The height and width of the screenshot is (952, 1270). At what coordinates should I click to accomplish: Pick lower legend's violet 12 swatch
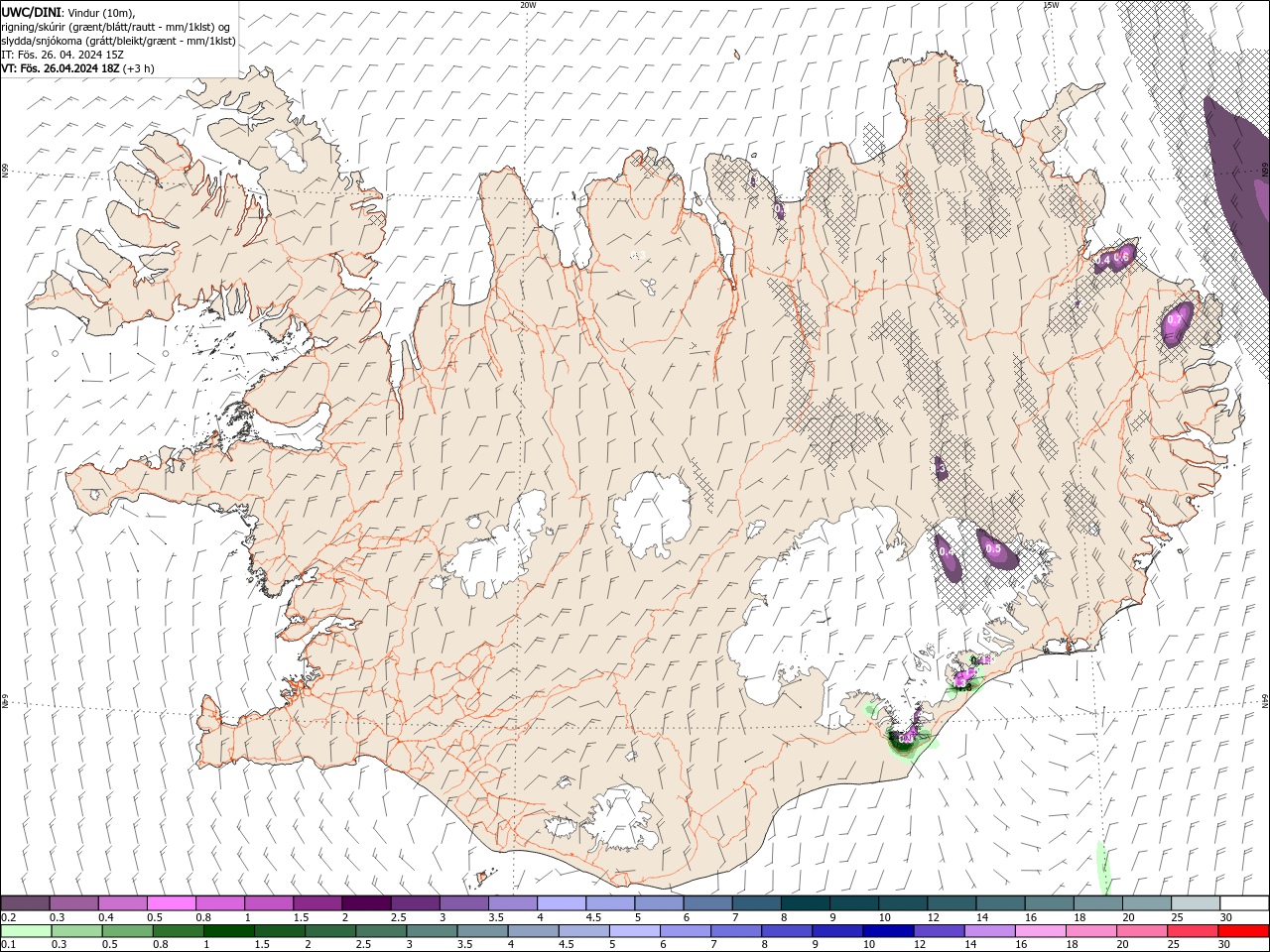coord(937,931)
